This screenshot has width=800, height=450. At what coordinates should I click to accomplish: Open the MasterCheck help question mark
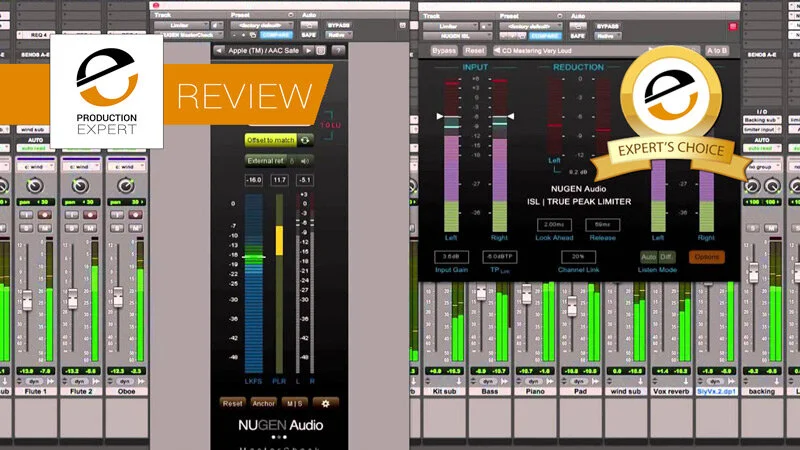point(338,51)
